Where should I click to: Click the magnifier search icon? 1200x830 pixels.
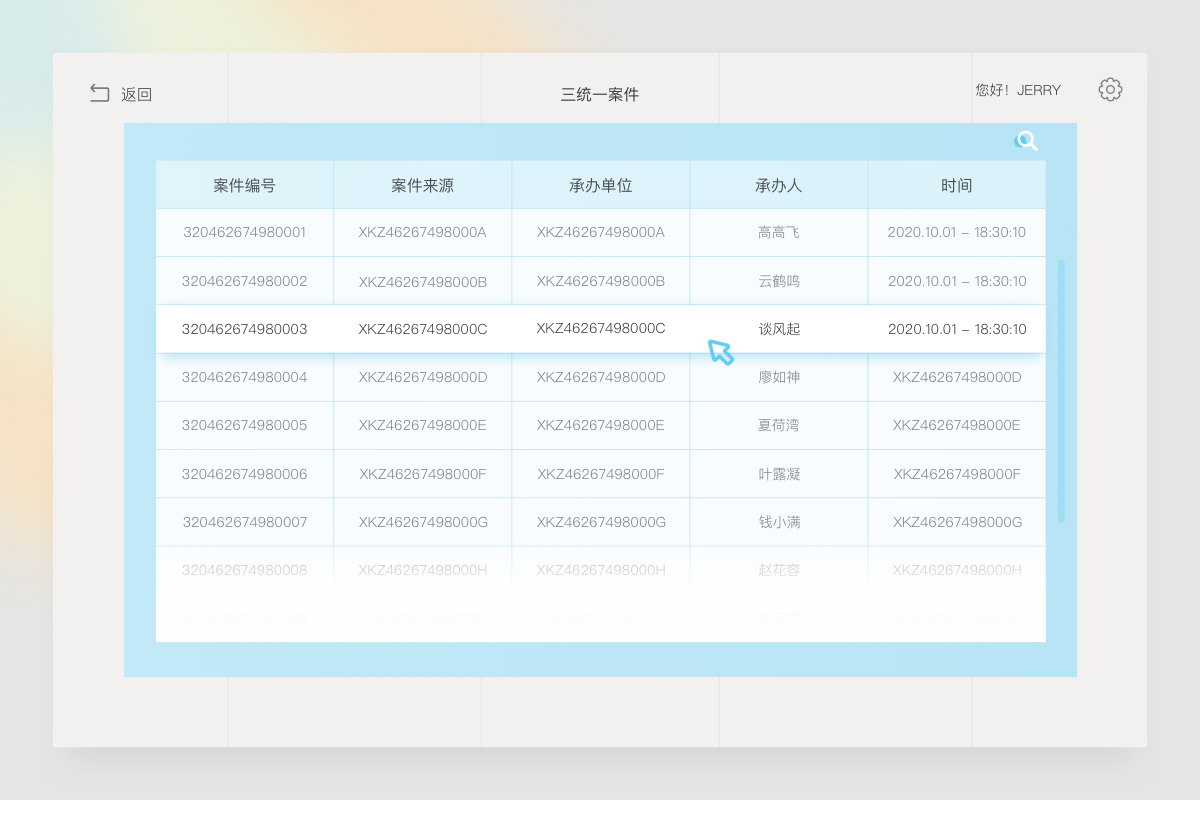tap(1026, 141)
